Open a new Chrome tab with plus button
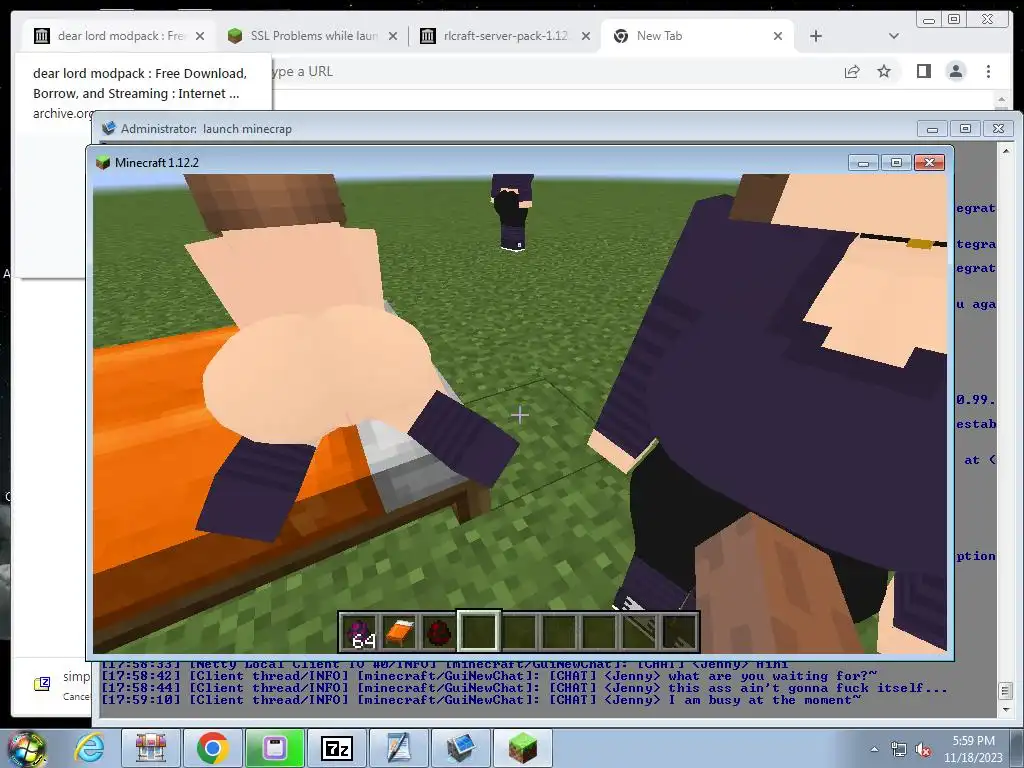 (x=816, y=36)
